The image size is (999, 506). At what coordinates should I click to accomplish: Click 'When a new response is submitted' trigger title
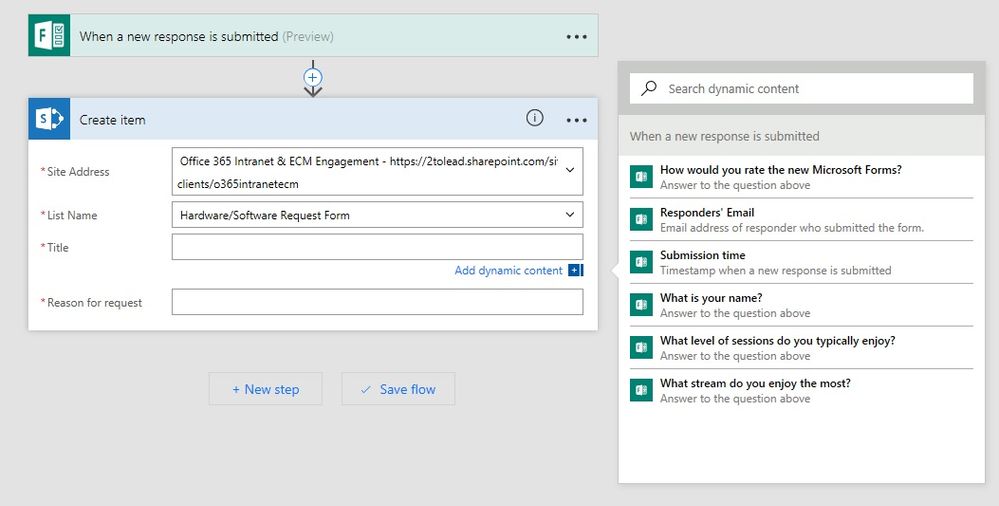point(179,36)
